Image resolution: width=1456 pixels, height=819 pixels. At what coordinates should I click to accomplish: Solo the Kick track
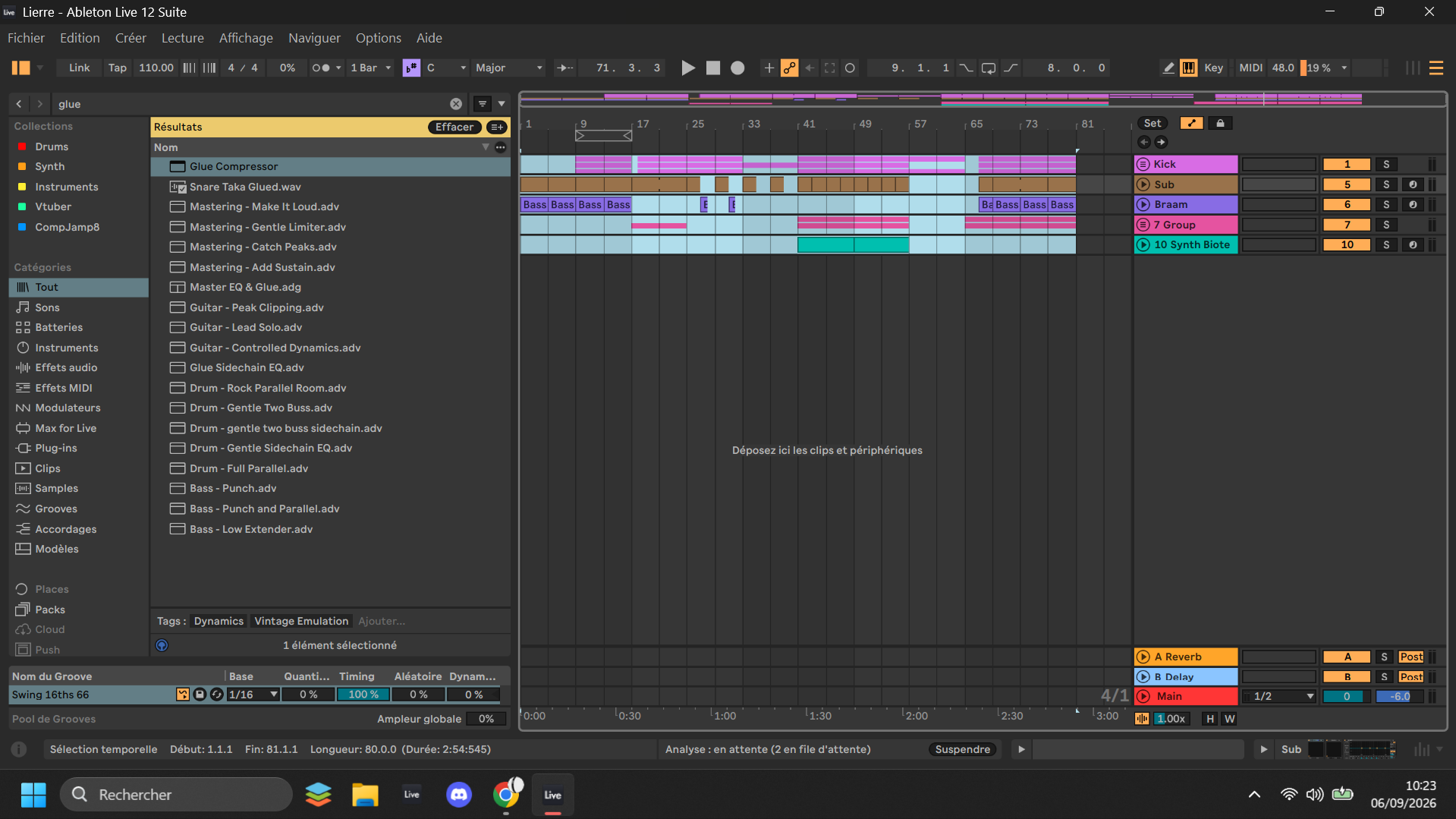1386,165
